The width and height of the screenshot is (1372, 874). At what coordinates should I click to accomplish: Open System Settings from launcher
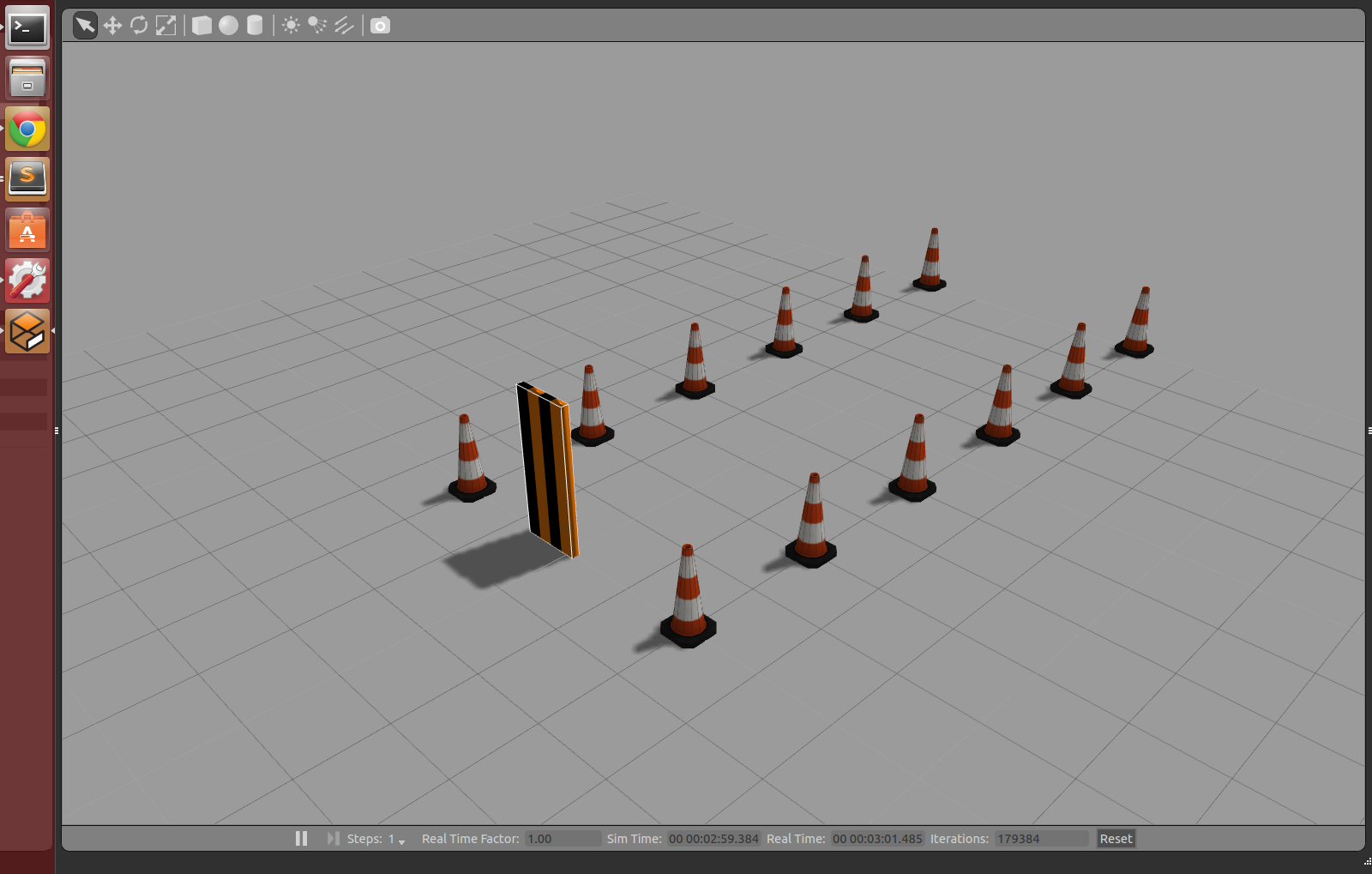pos(27,280)
